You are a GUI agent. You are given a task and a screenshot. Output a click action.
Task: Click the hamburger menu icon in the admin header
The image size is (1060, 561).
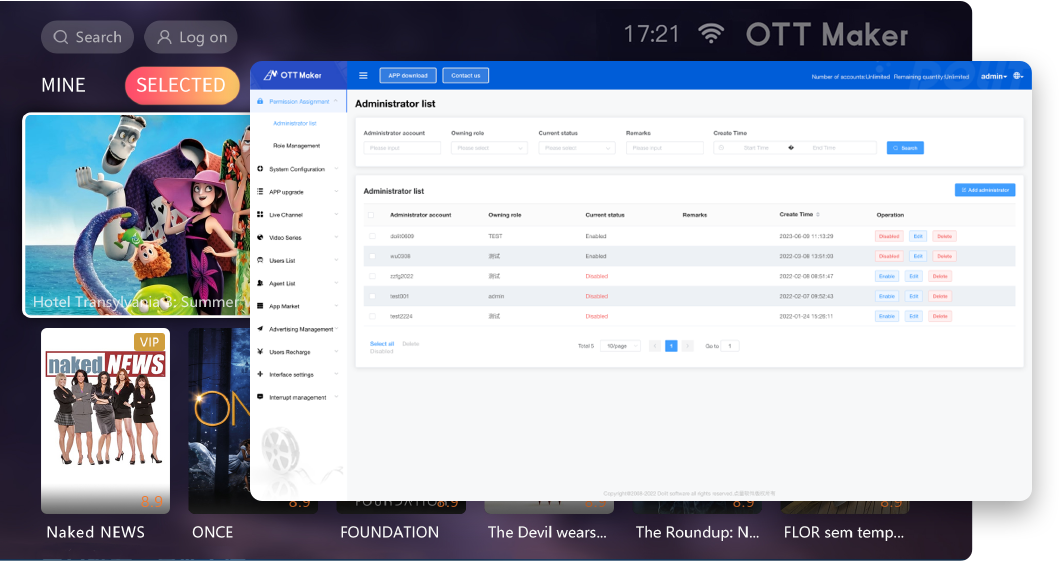tap(363, 76)
